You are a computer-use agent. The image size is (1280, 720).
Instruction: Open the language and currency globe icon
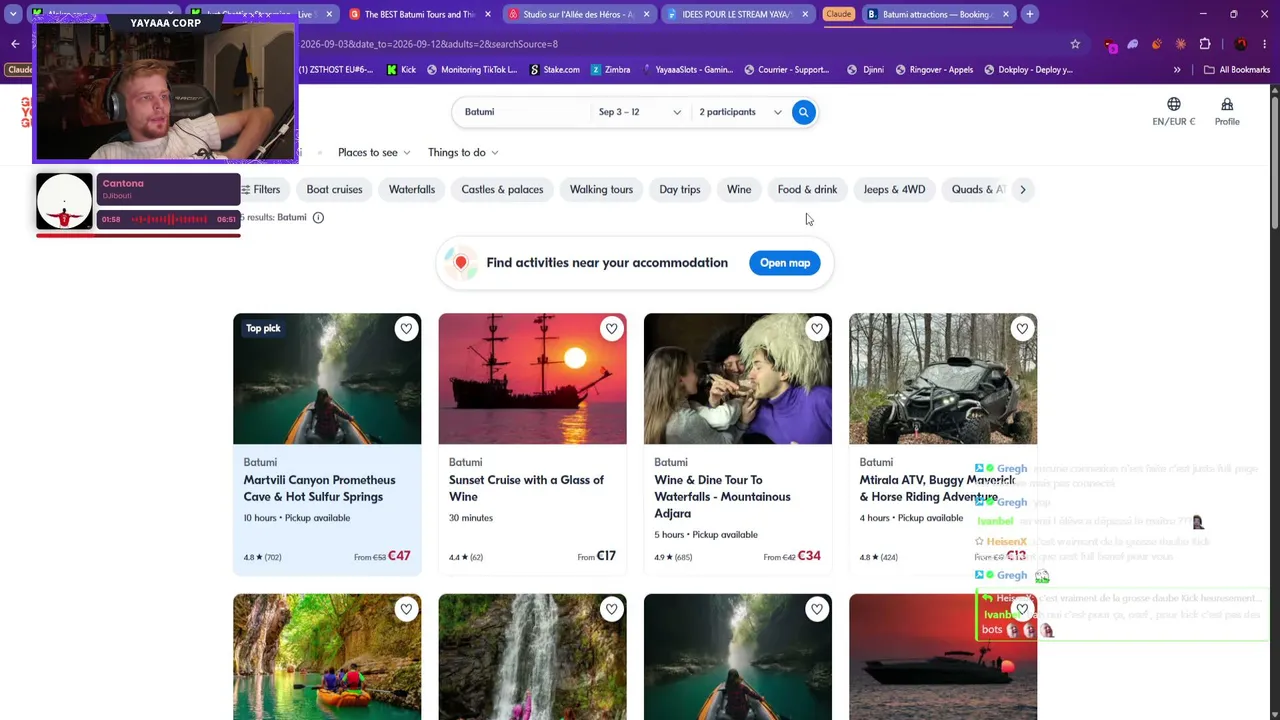click(x=1174, y=104)
